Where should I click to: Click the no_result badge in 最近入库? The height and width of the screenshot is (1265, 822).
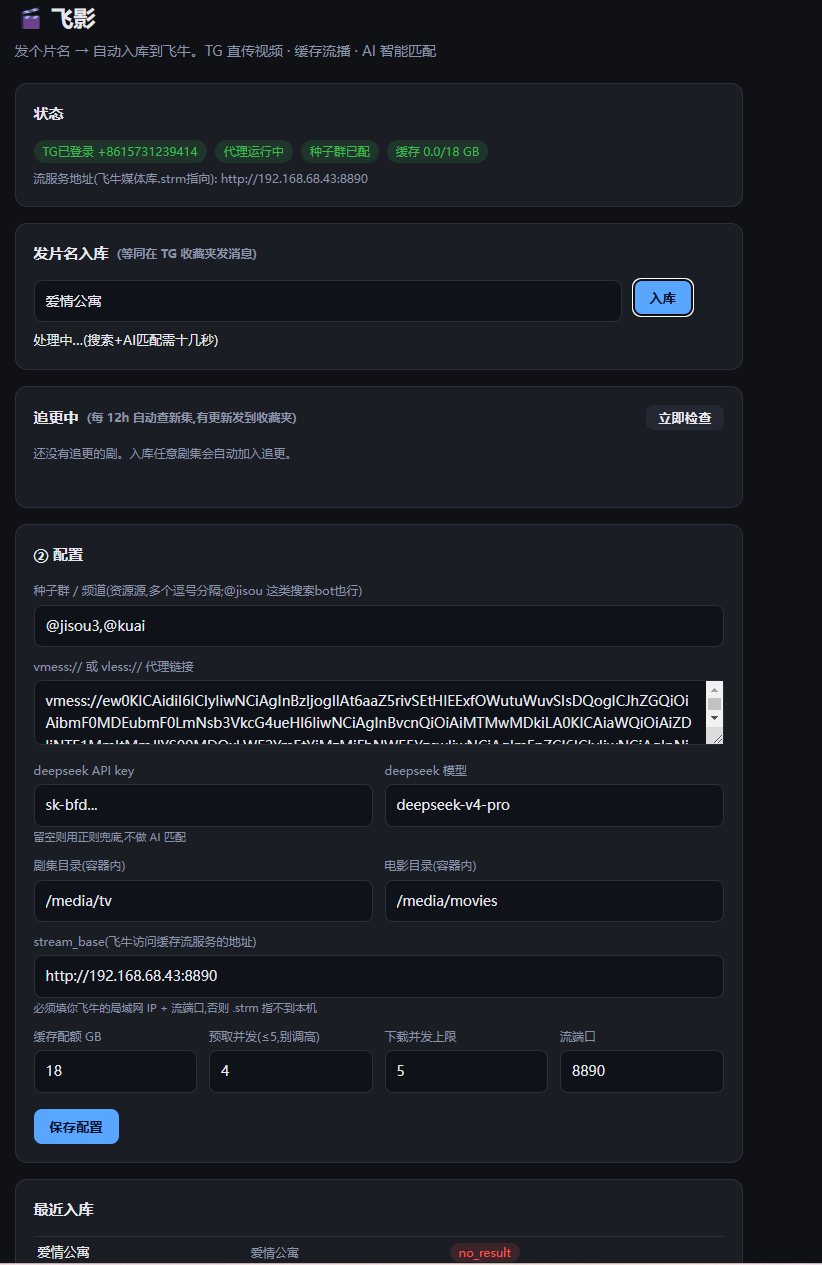pyautogui.click(x=485, y=1253)
